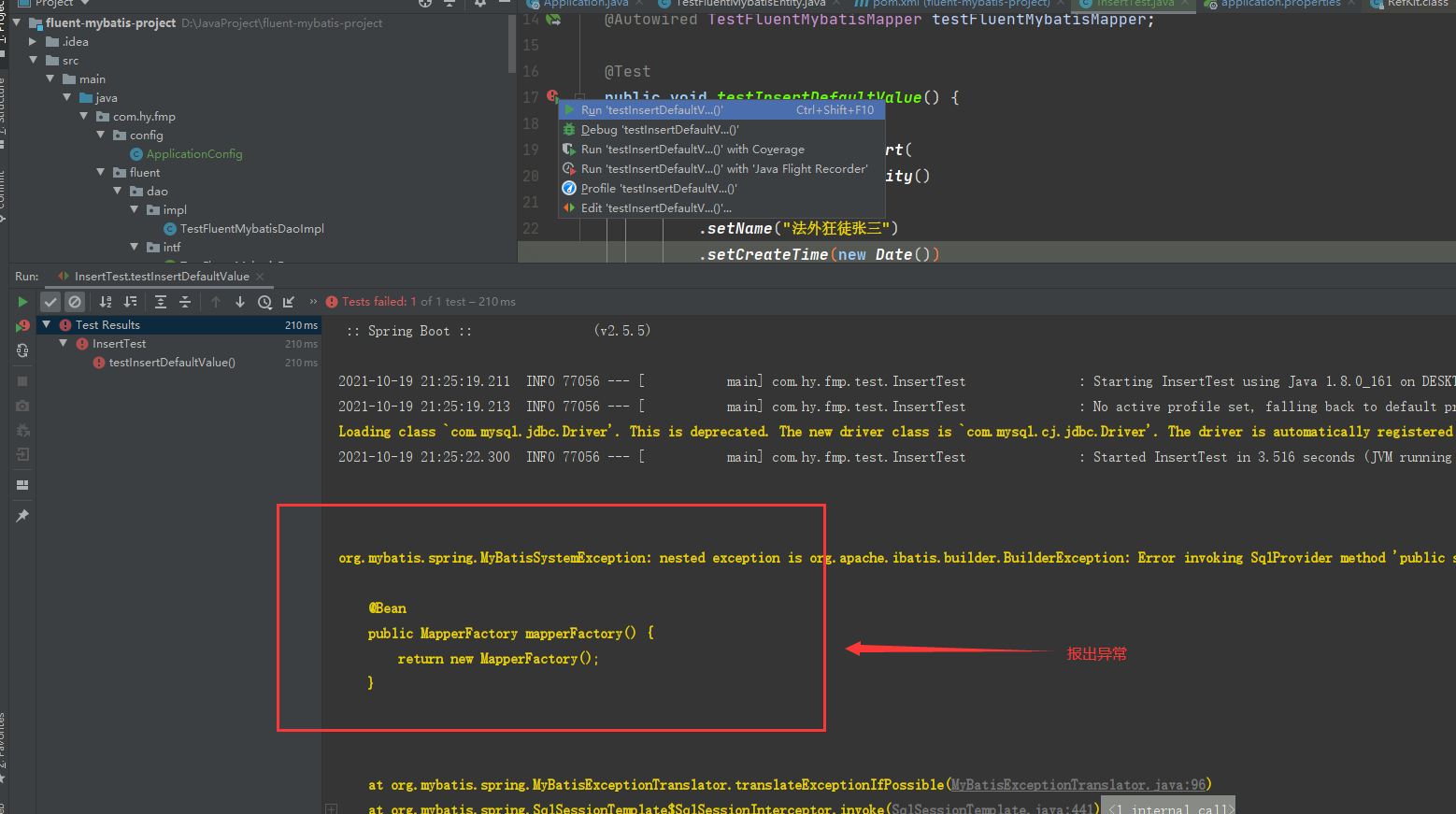Run 'testInsertDefaultV...()' from context menu
Image resolution: width=1456 pixels, height=814 pixels.
point(721,110)
